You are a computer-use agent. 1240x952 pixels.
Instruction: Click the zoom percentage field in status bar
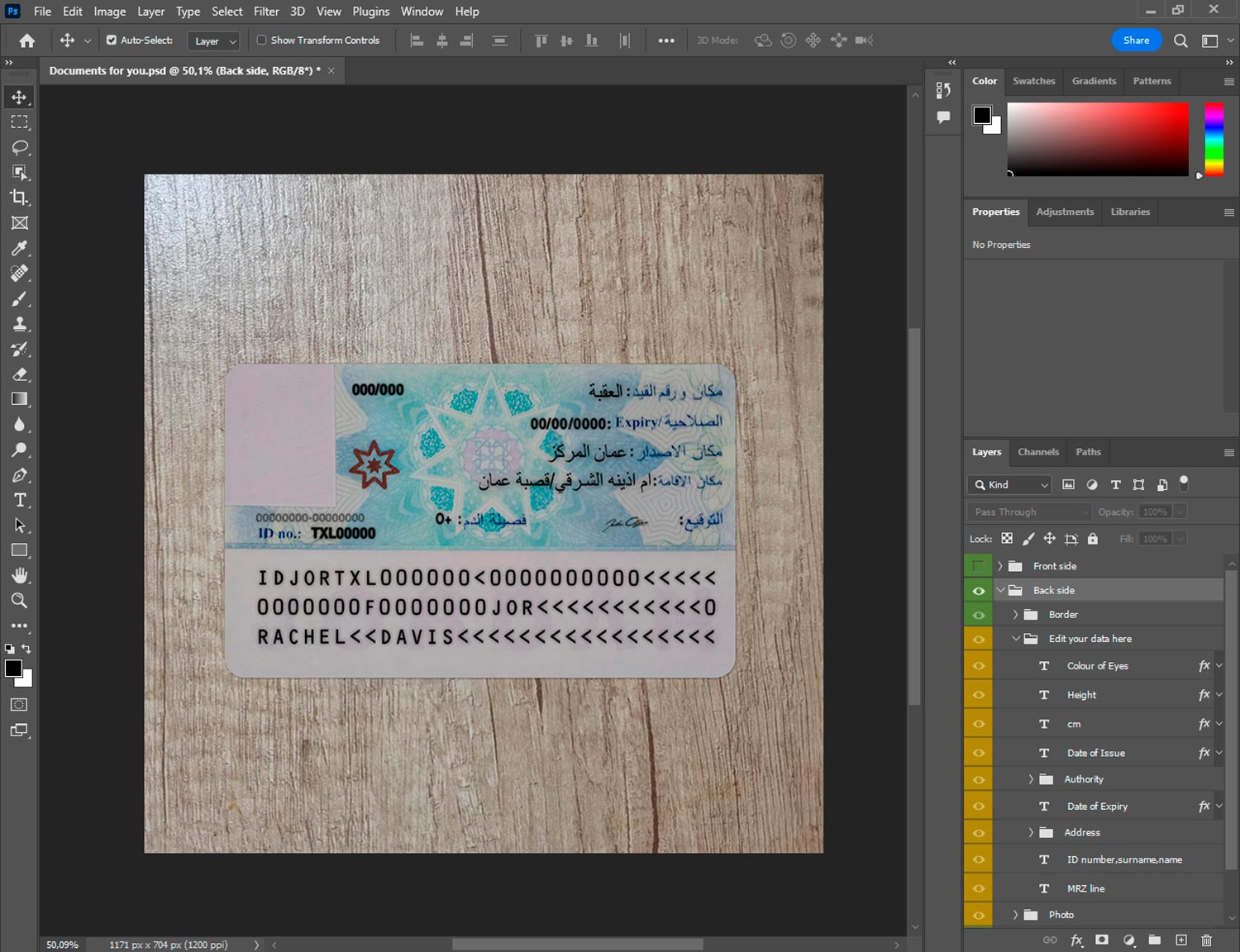63,945
